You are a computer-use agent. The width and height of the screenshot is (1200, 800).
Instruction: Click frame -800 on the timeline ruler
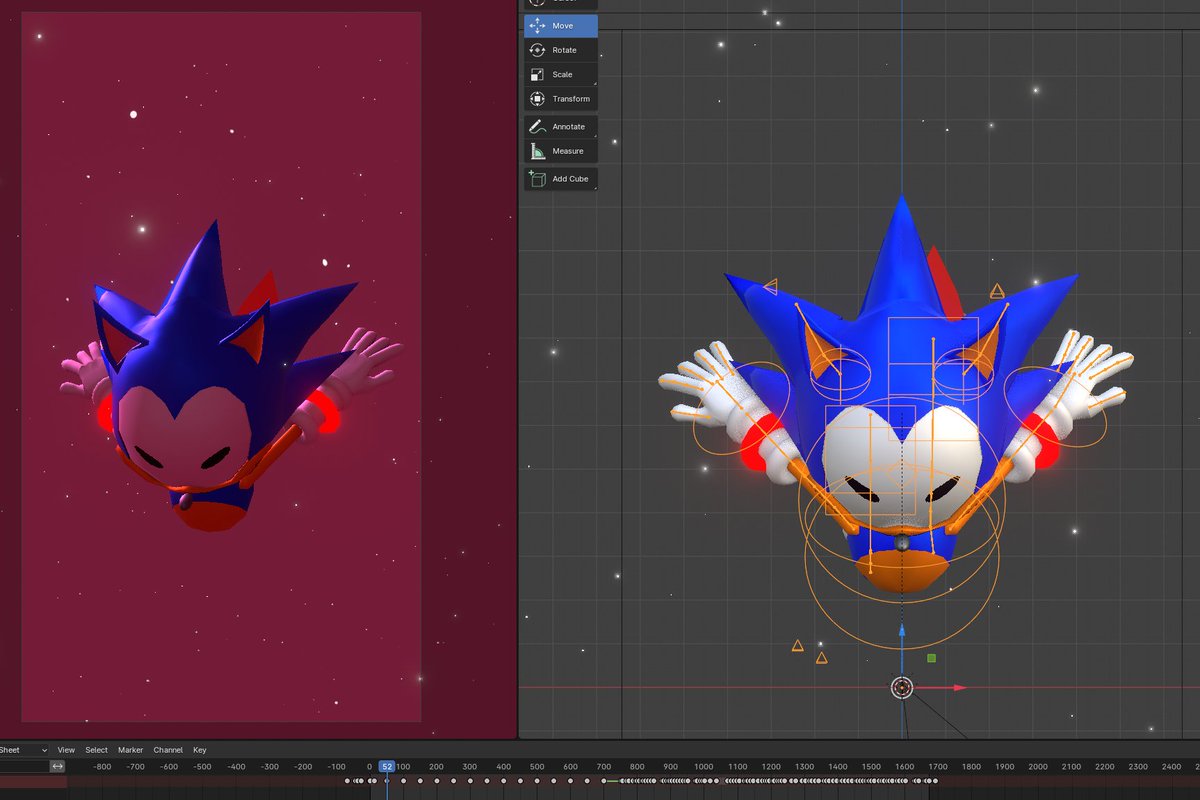tap(102, 767)
